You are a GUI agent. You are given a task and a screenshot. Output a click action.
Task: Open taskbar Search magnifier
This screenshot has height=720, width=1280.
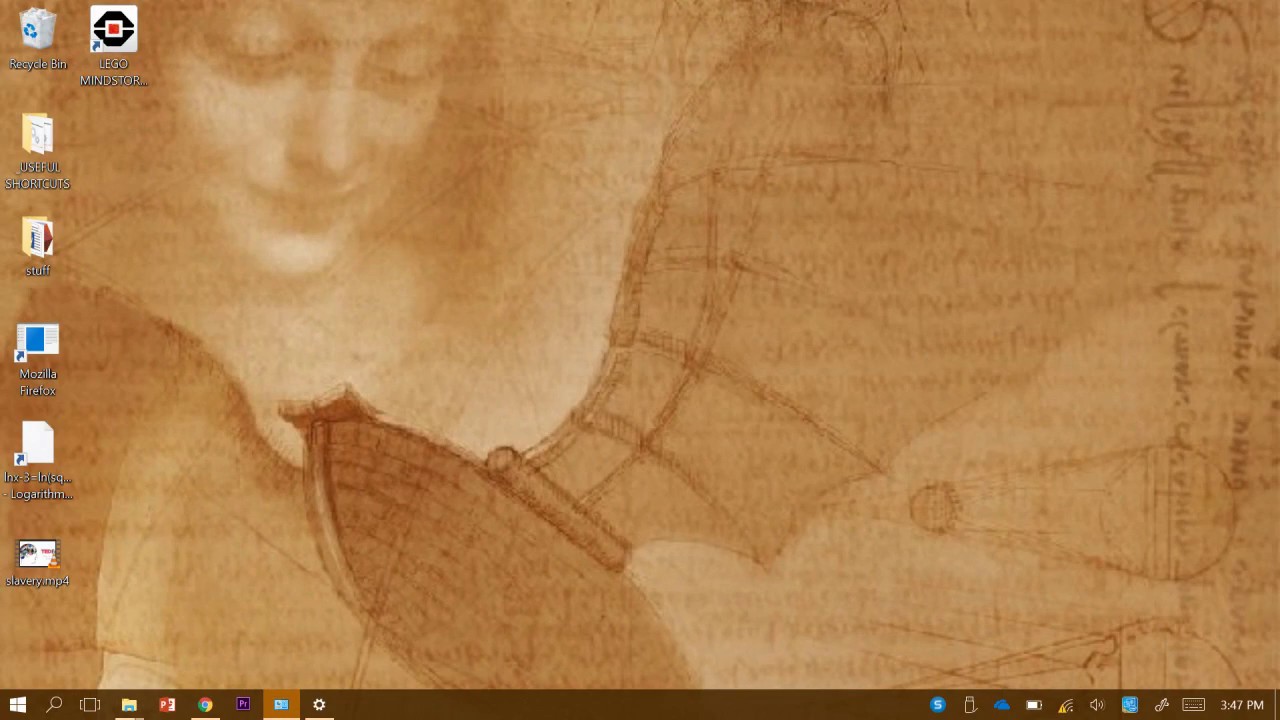(54, 705)
